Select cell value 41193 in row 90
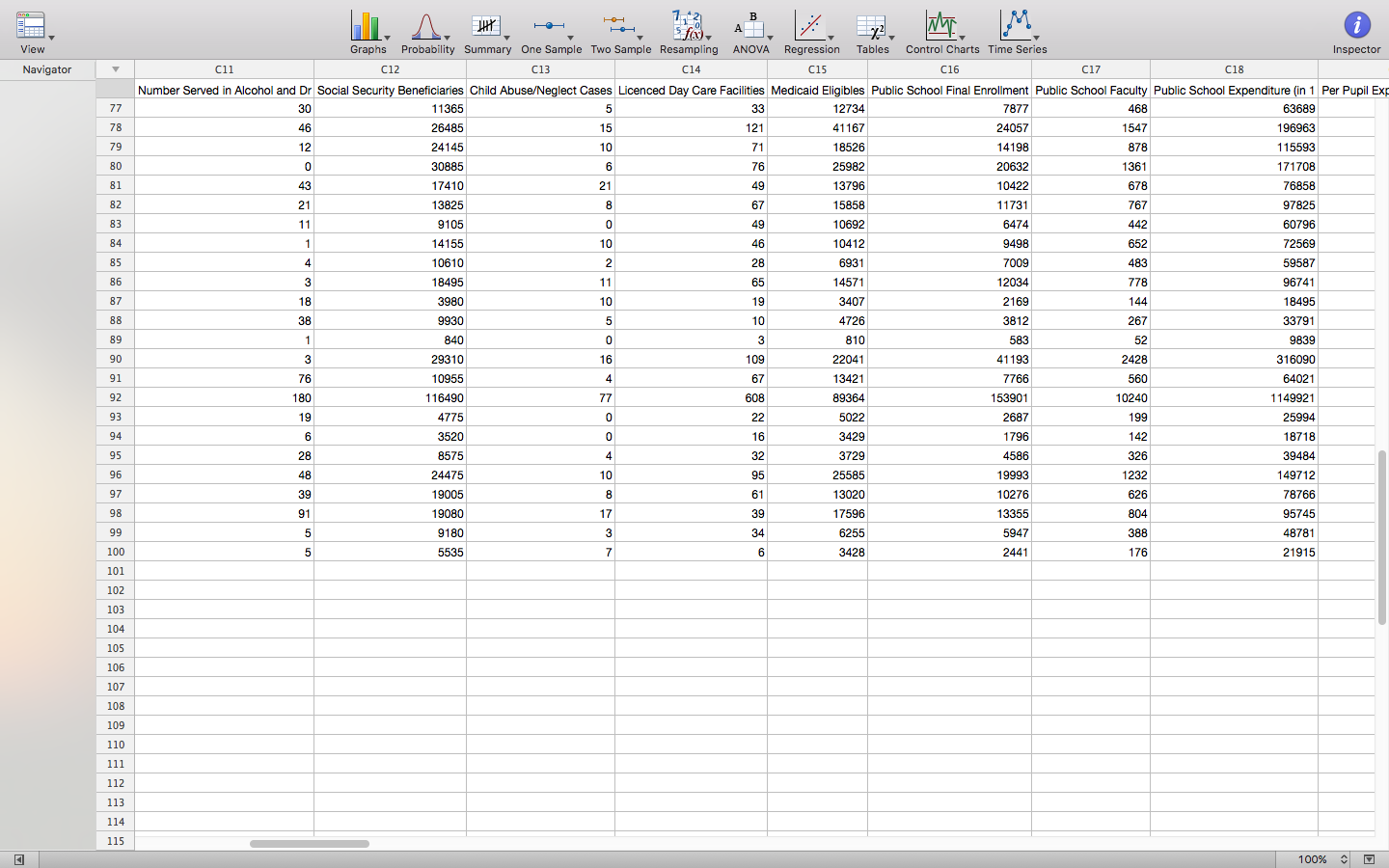Screen dimensions: 1389x868 pos(949,359)
